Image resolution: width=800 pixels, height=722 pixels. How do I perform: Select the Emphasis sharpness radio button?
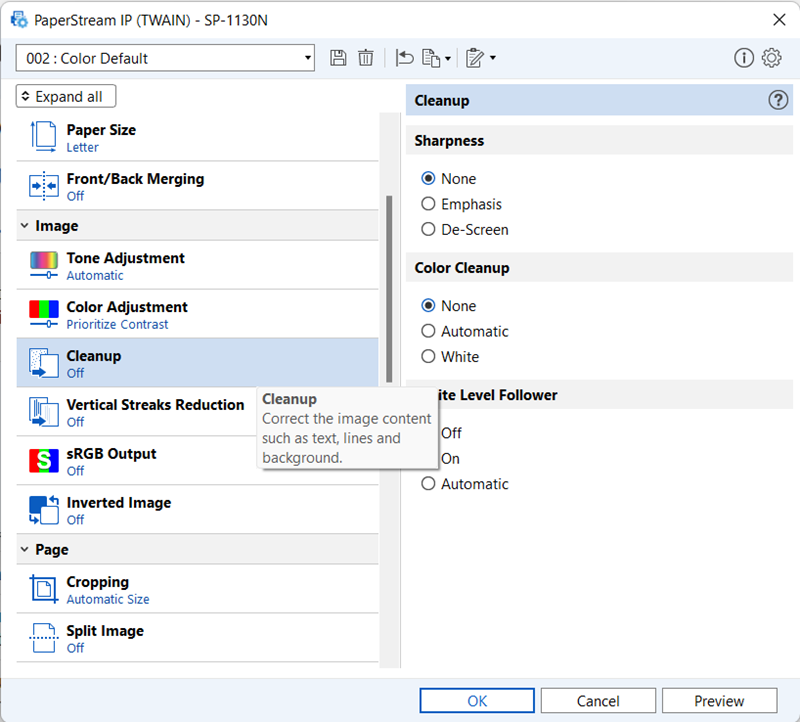coord(429,204)
